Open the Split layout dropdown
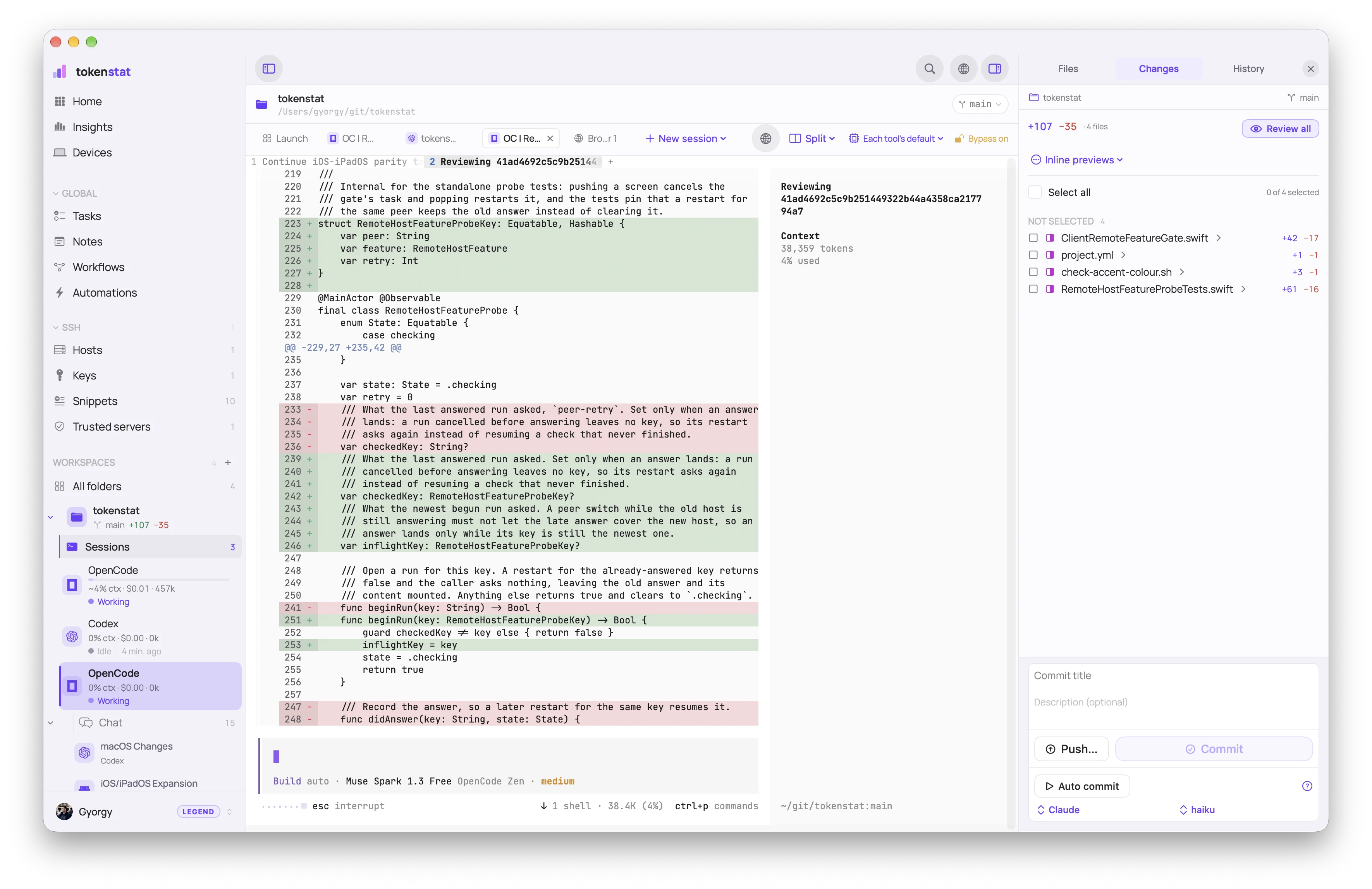This screenshot has width=1372, height=889. (x=812, y=138)
